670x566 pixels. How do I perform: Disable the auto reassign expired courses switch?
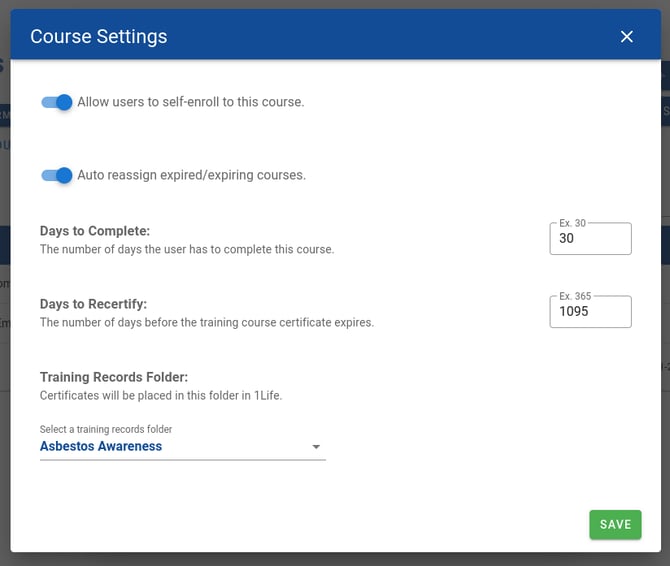tap(57, 175)
